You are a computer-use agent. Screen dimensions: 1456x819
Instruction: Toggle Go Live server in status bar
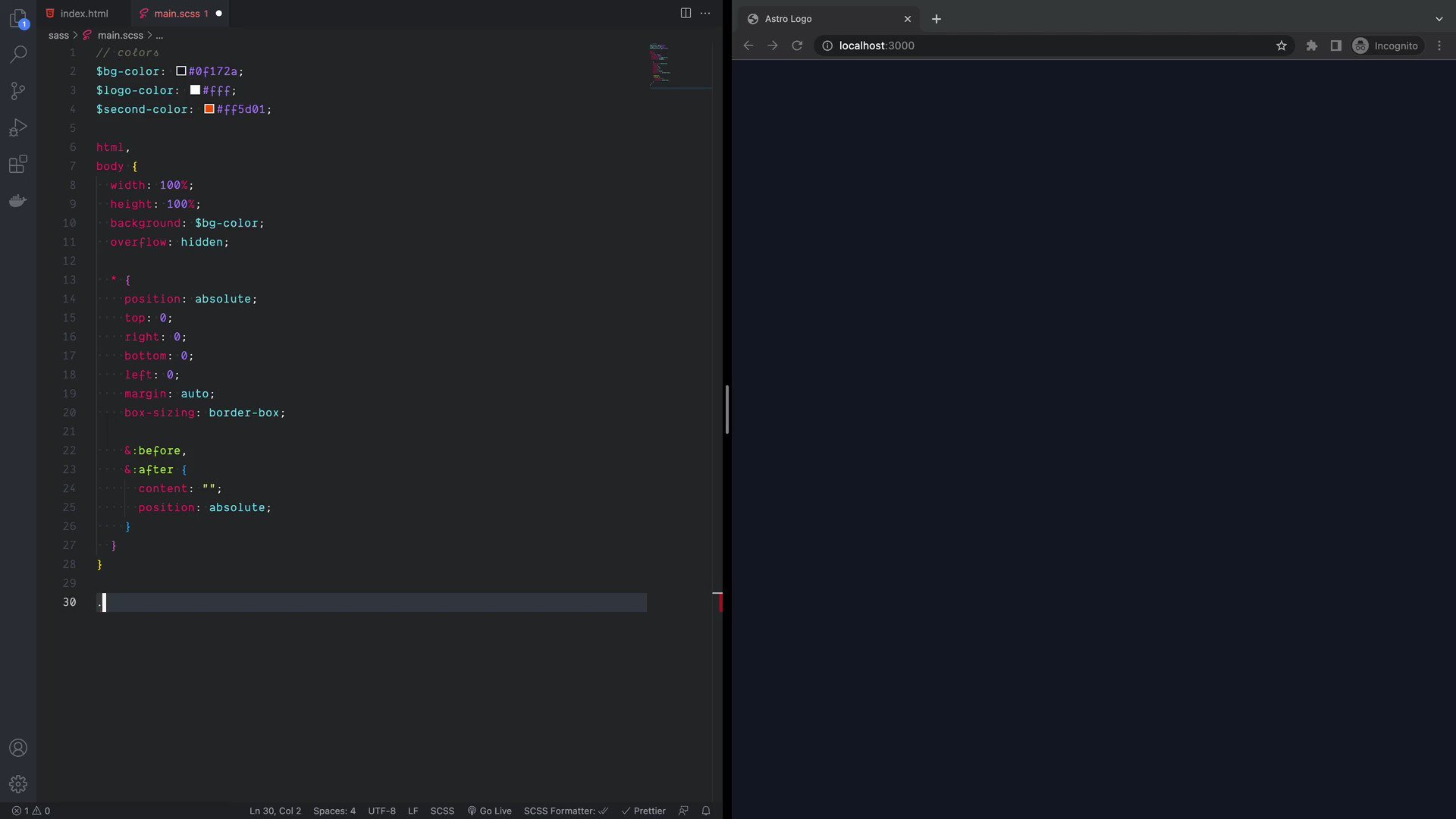click(x=490, y=811)
